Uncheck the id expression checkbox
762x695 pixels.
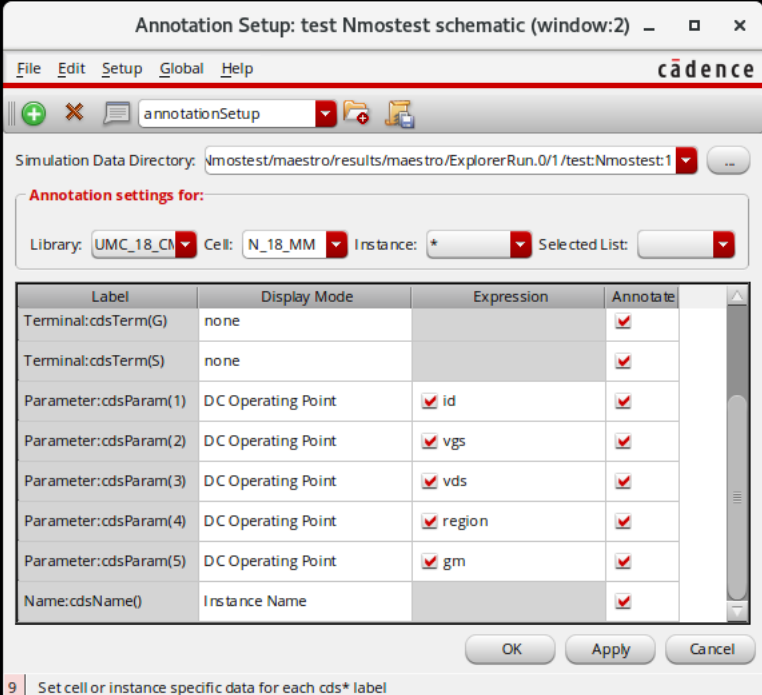point(429,401)
